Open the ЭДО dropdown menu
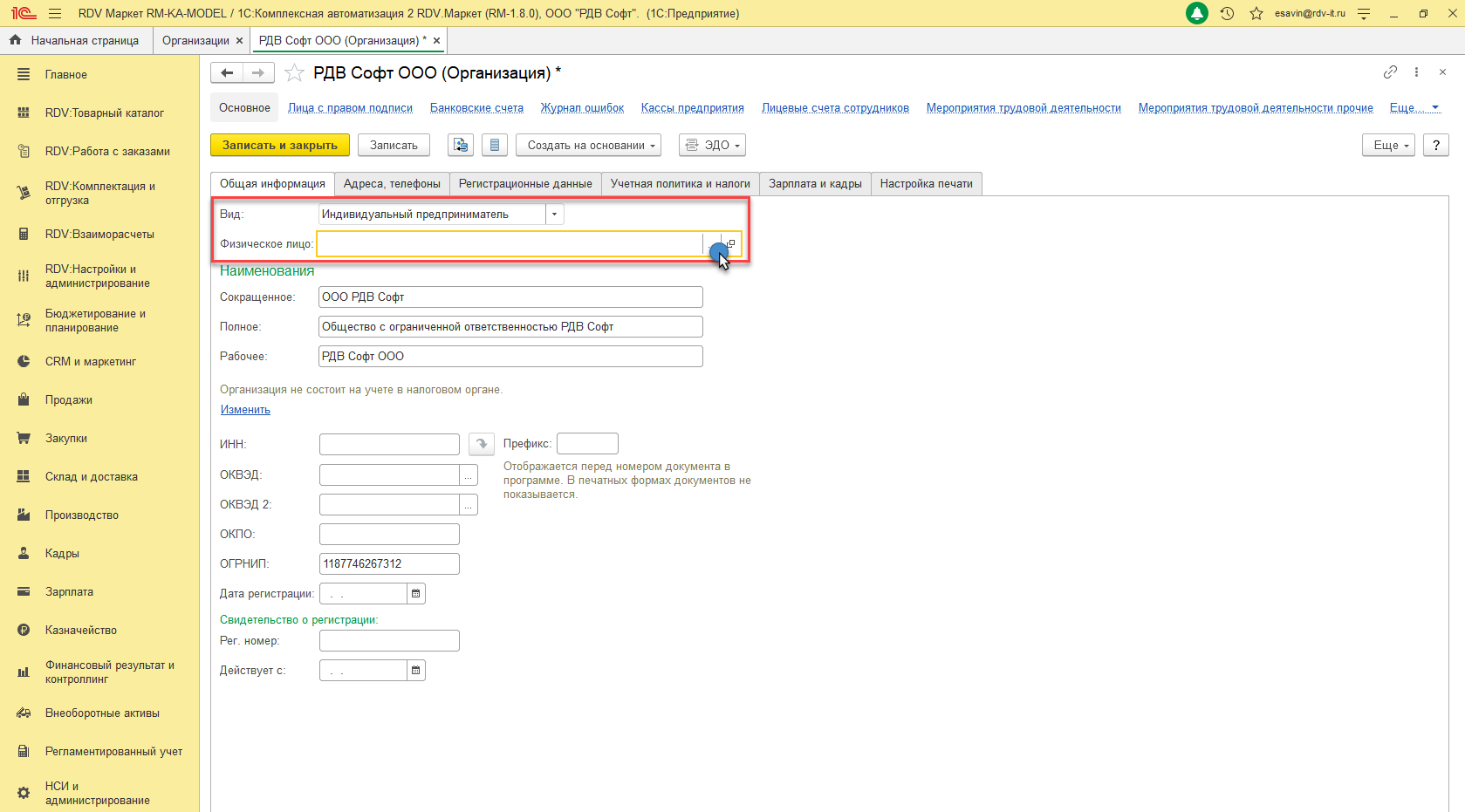Image resolution: width=1465 pixels, height=812 pixels. pos(712,146)
